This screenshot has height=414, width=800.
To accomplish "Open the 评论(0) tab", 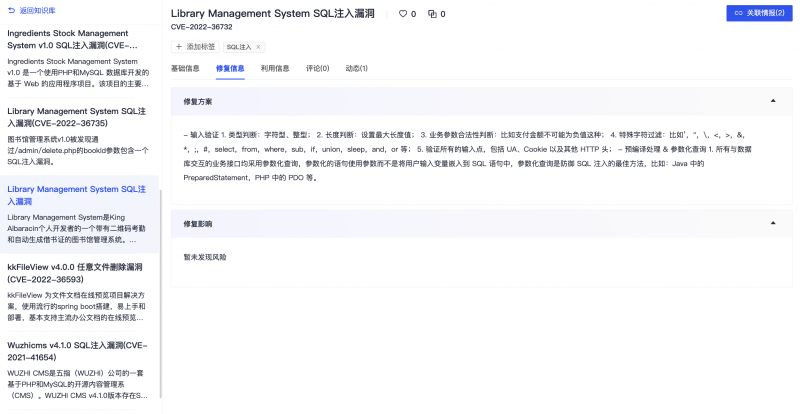I will point(317,68).
